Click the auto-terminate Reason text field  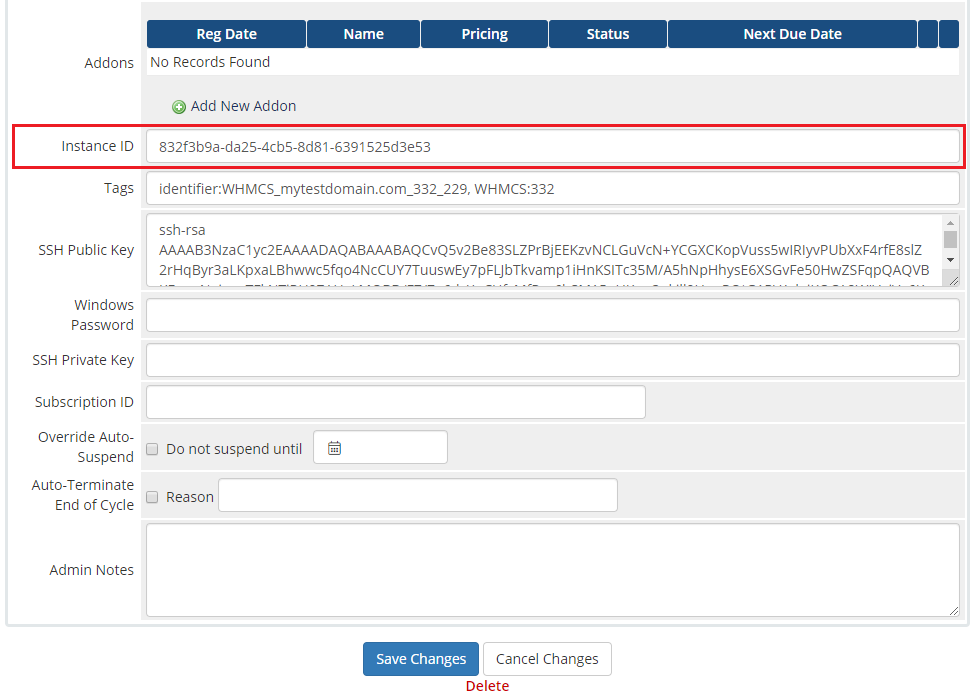click(418, 495)
